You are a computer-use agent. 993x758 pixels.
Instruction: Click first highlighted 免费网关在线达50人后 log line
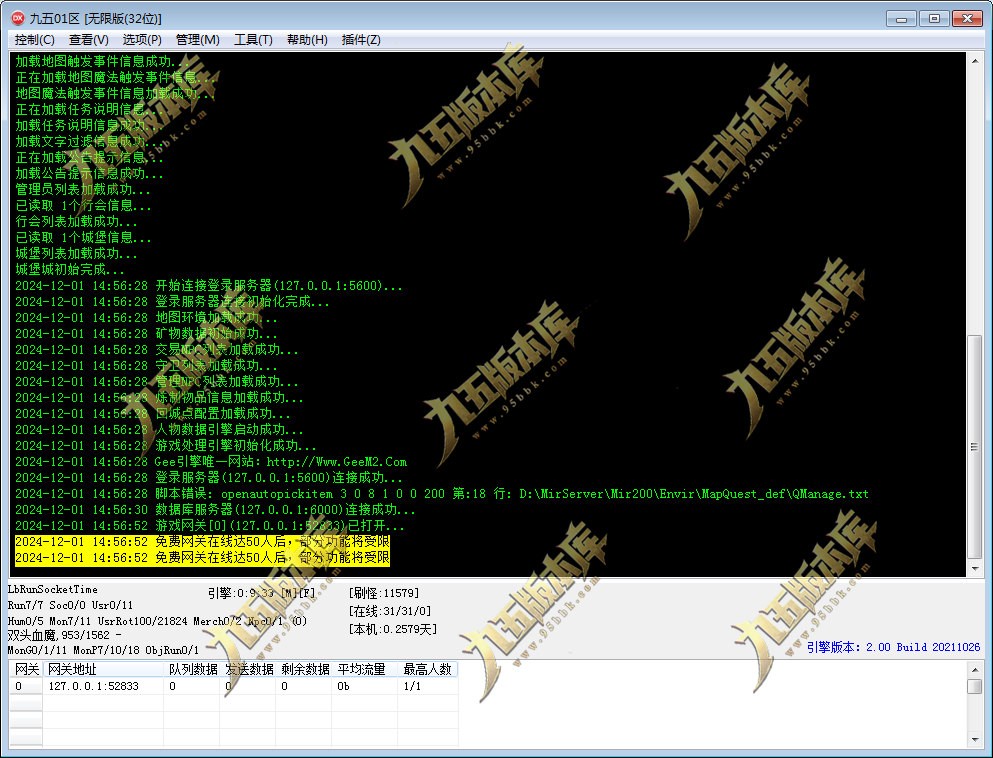[202, 542]
